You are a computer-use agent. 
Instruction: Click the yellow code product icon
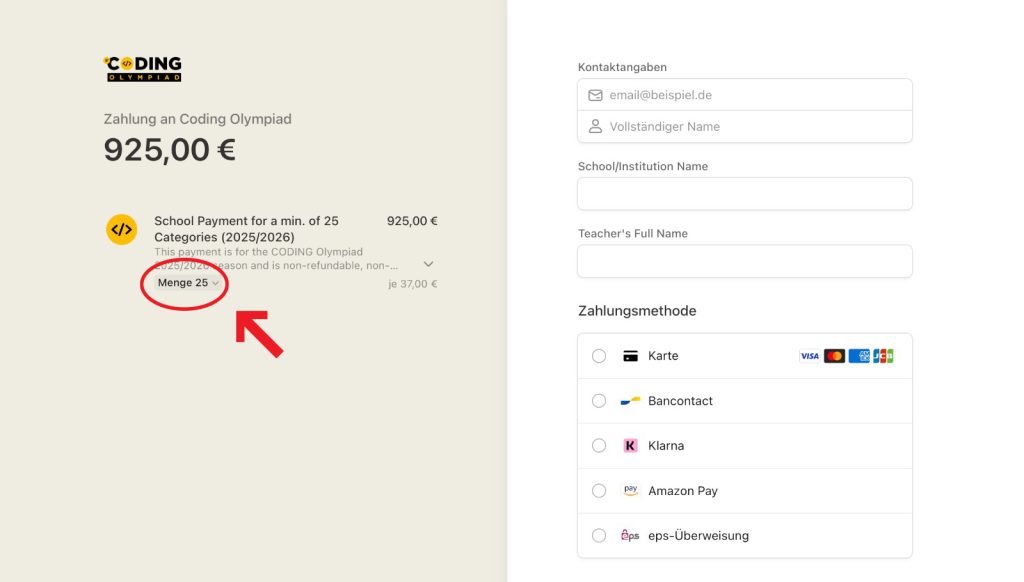tap(121, 229)
